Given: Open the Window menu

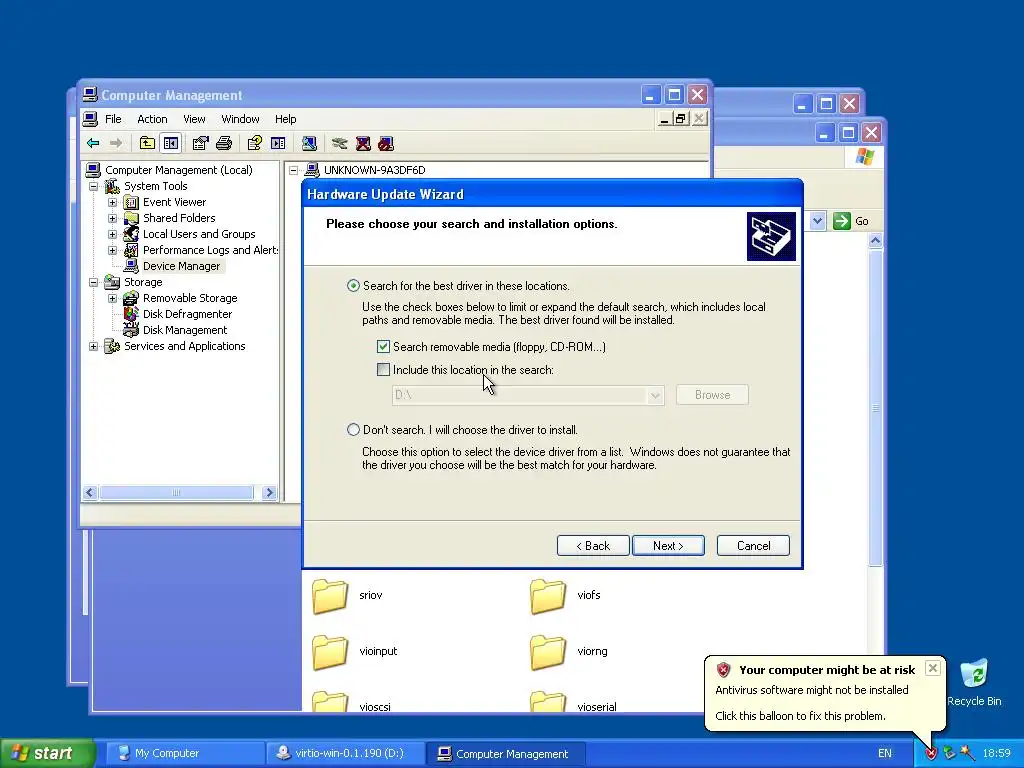Looking at the screenshot, I should point(240,119).
